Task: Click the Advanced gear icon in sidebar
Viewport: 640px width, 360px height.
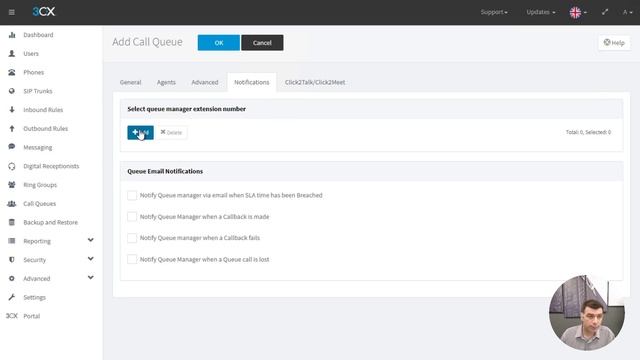Action: point(12,278)
